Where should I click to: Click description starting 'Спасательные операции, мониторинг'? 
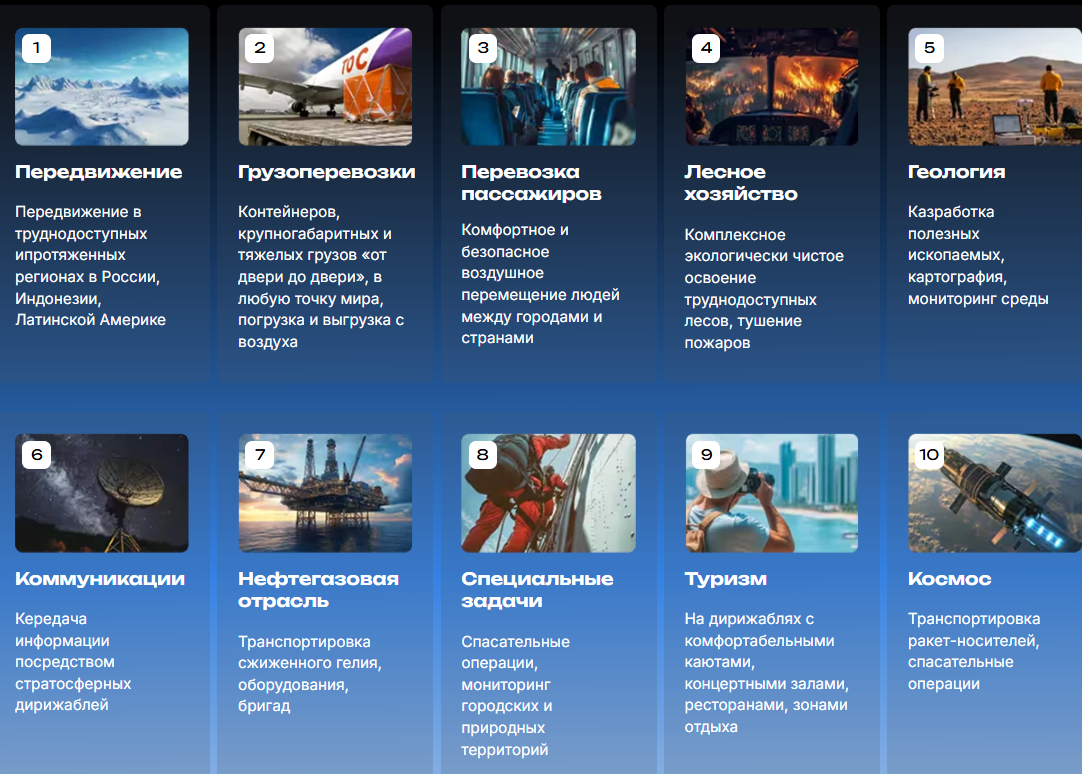click(x=515, y=695)
